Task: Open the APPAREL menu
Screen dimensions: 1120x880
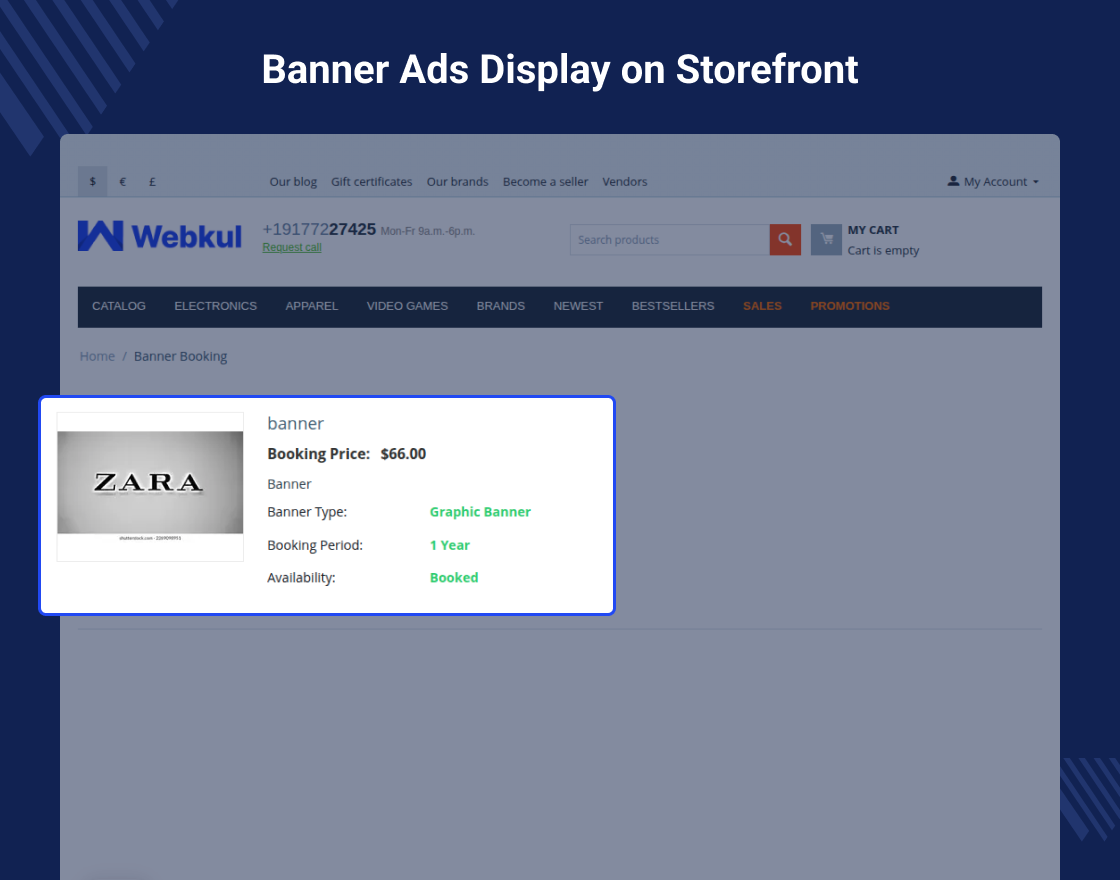Action: [x=311, y=306]
